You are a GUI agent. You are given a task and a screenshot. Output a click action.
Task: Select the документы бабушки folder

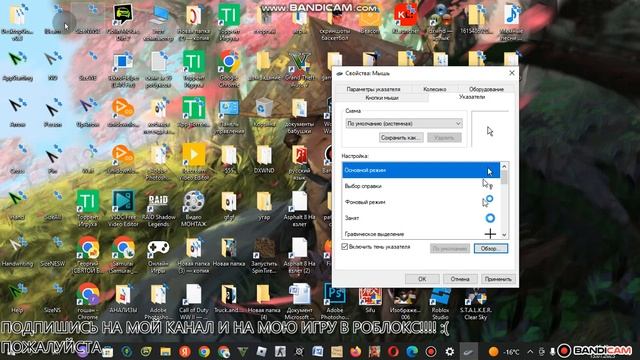(300, 116)
